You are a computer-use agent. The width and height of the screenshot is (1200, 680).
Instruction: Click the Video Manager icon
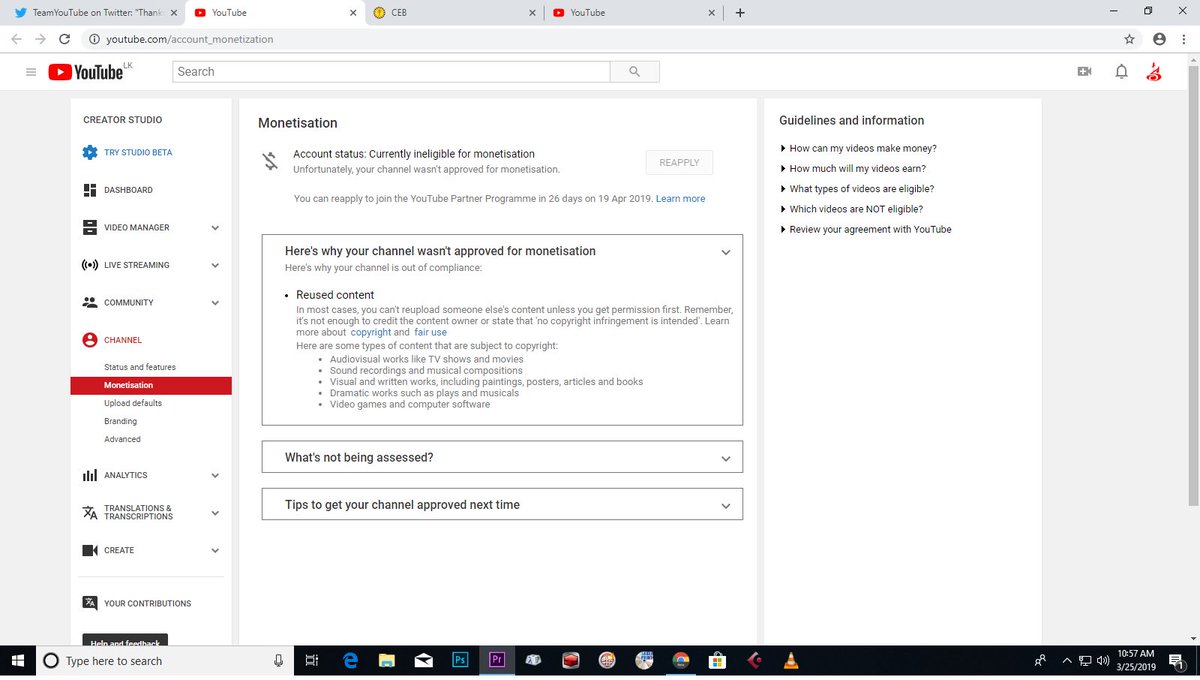(x=90, y=227)
